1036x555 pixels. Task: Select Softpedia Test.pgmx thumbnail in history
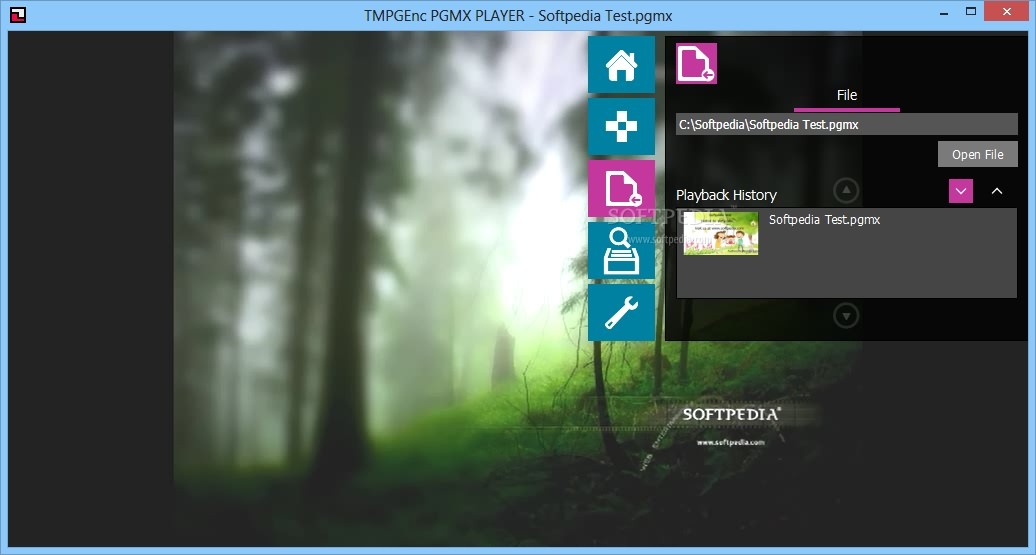[x=721, y=233]
